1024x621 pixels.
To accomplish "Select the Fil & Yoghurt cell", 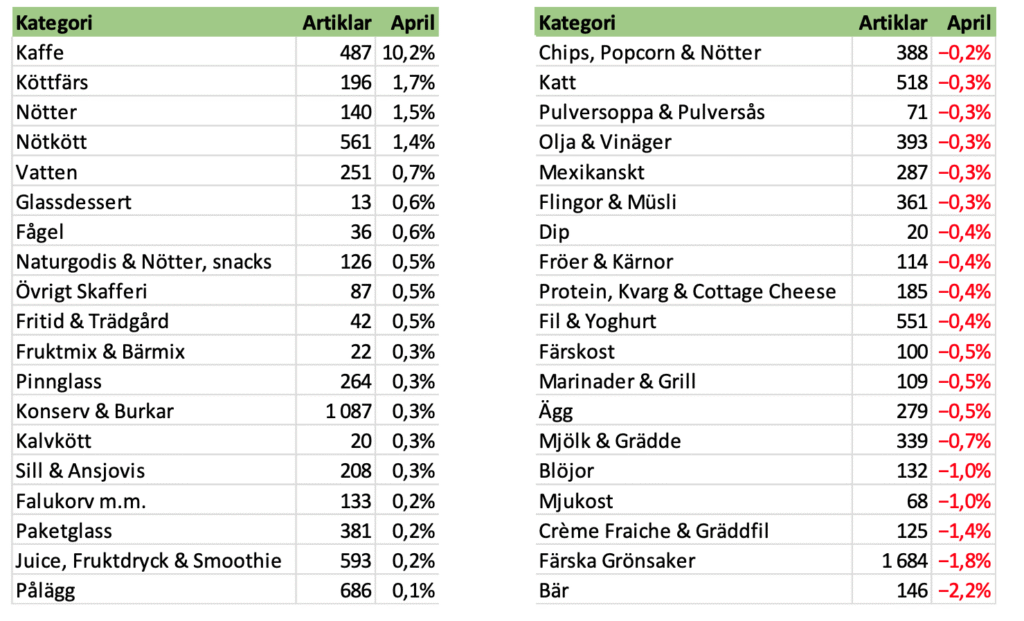I will click(597, 322).
